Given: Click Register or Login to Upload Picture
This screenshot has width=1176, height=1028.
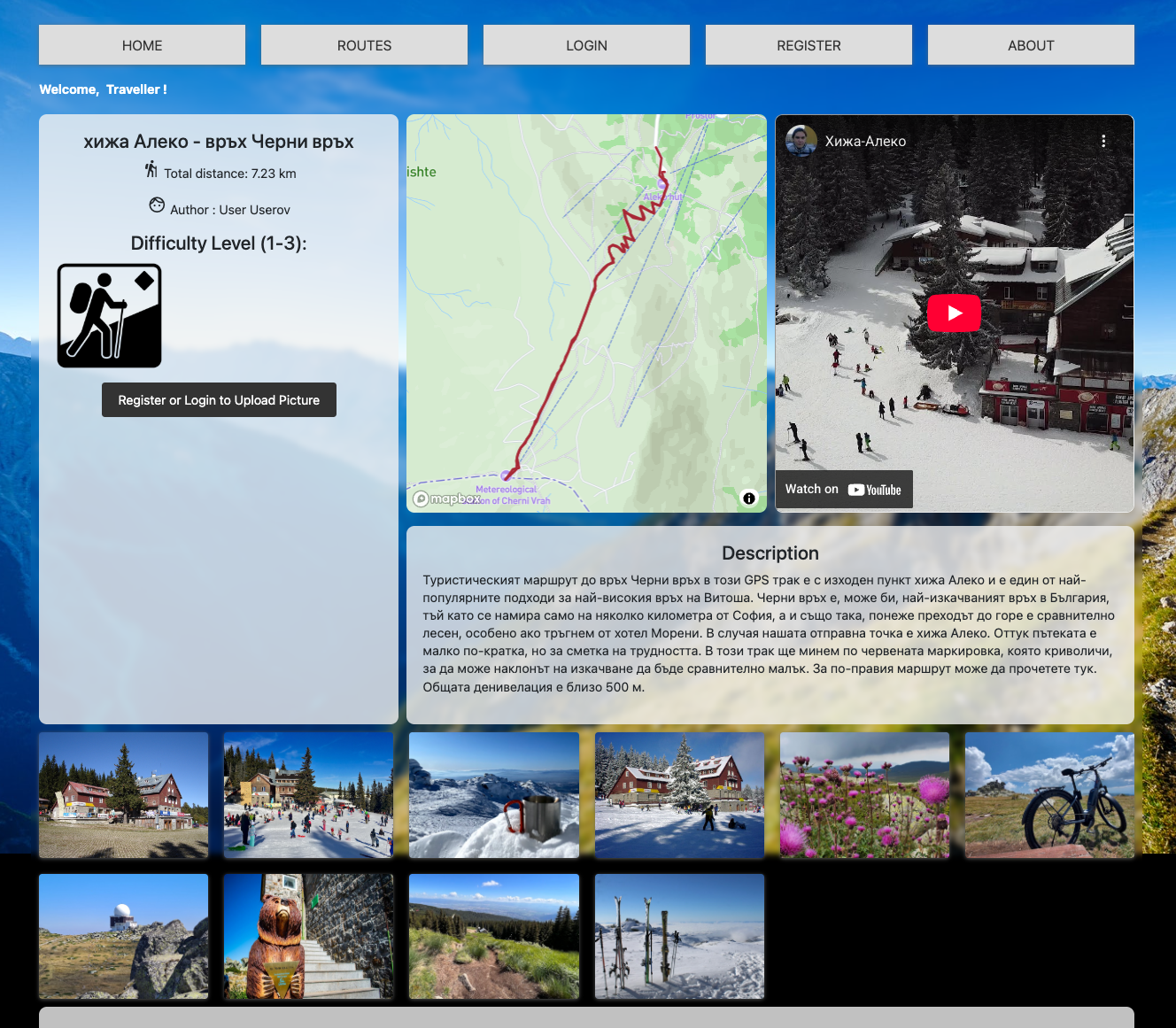Looking at the screenshot, I should point(219,400).
